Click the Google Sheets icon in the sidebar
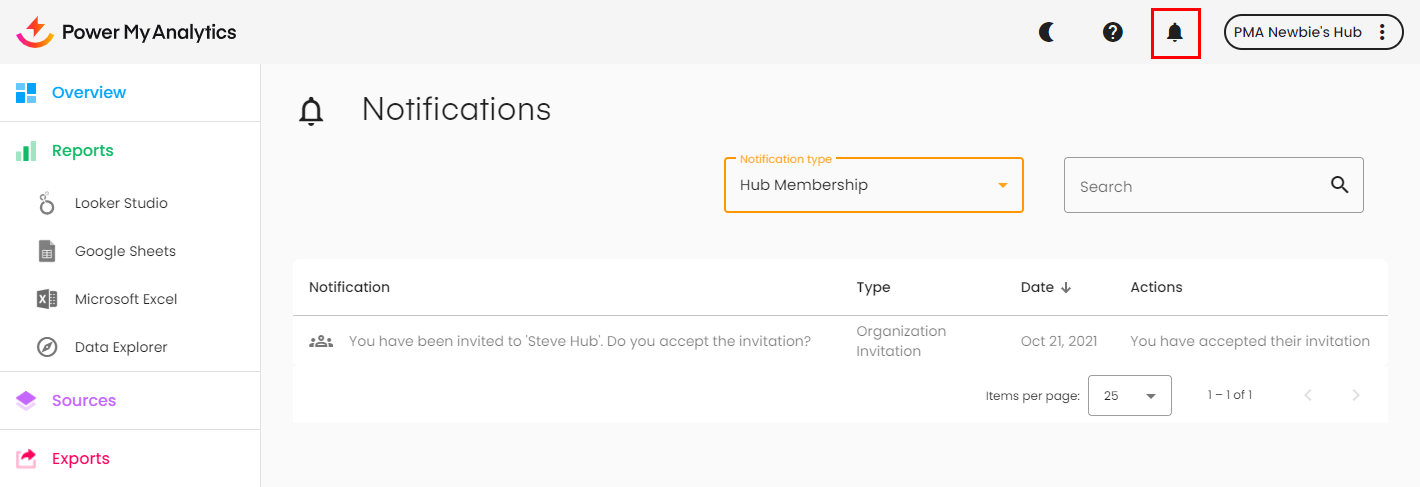 (x=46, y=251)
